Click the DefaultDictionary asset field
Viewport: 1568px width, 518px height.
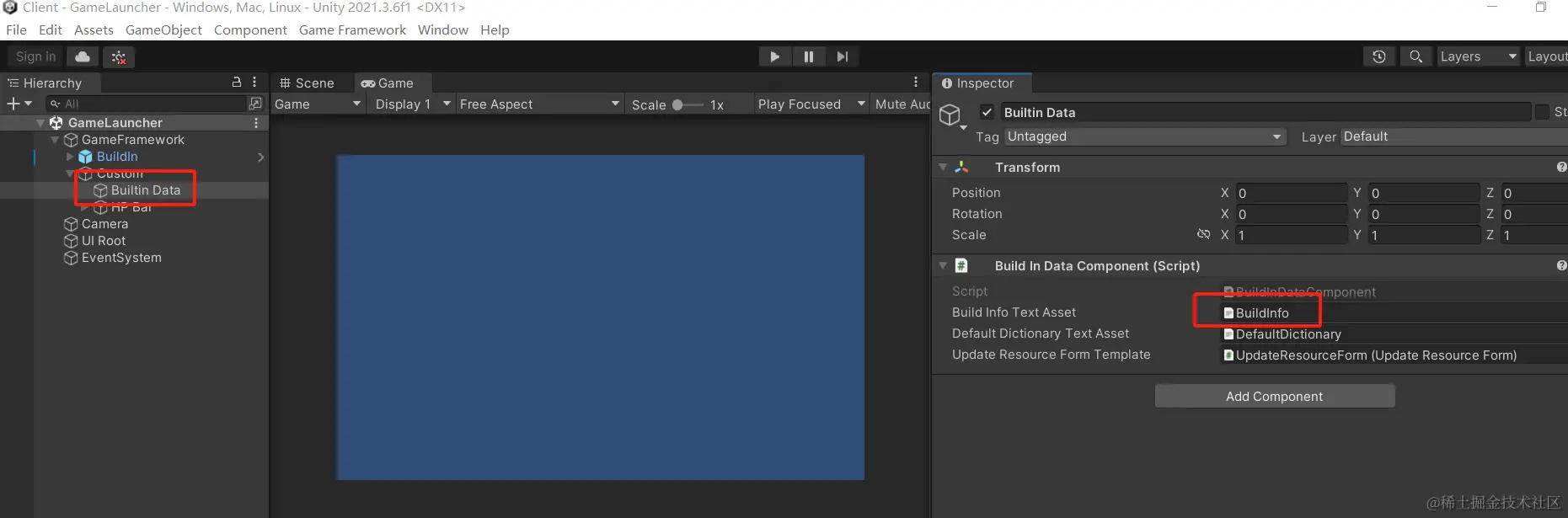click(1394, 334)
